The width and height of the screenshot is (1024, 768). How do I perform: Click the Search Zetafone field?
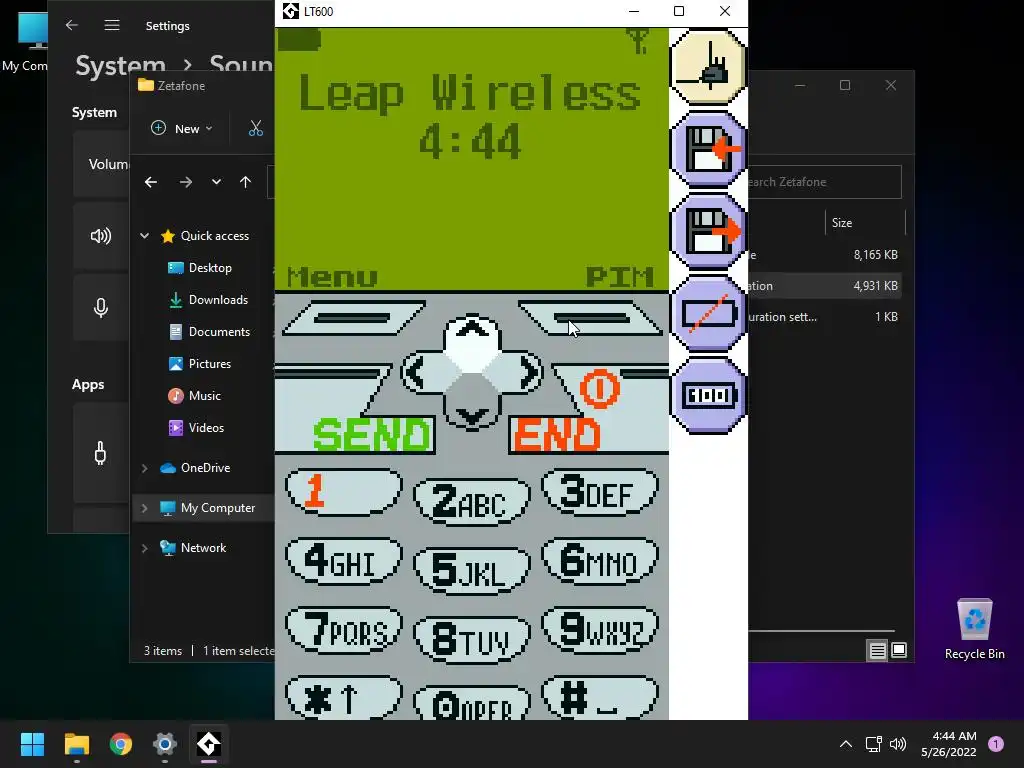(x=824, y=182)
